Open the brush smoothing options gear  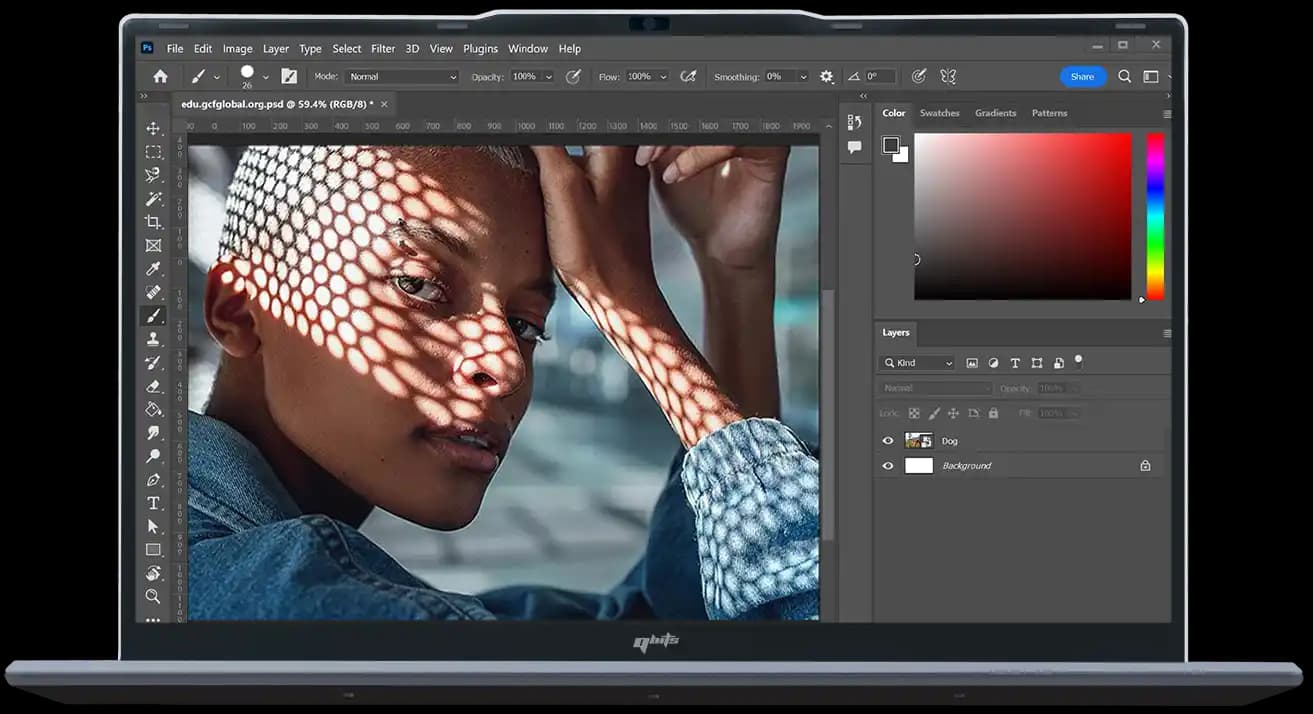826,77
